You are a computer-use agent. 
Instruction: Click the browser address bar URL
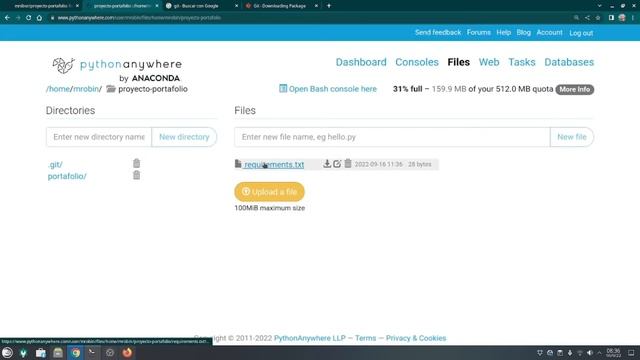pos(139,18)
